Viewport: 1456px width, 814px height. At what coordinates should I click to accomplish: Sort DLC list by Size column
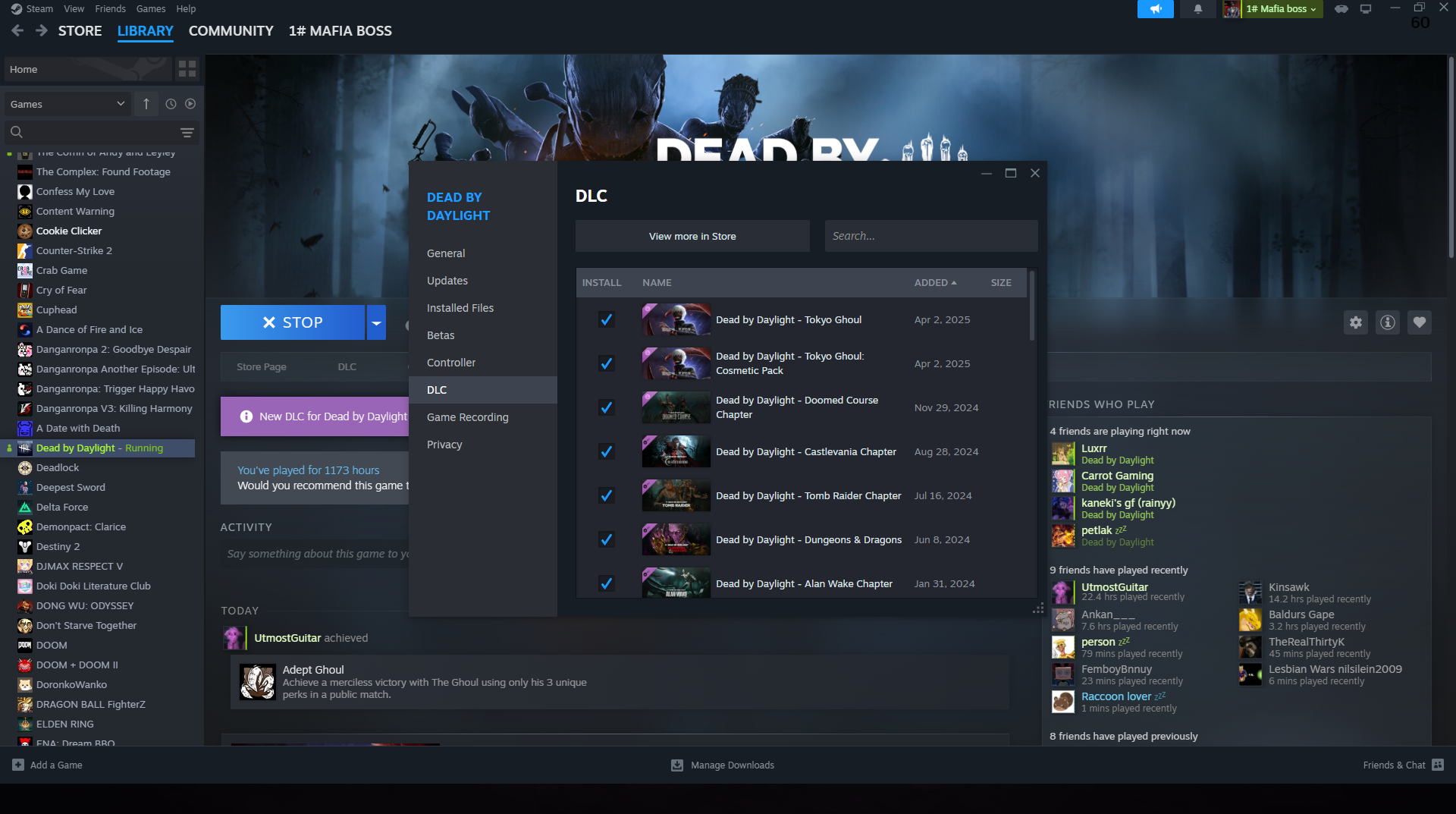click(1001, 283)
